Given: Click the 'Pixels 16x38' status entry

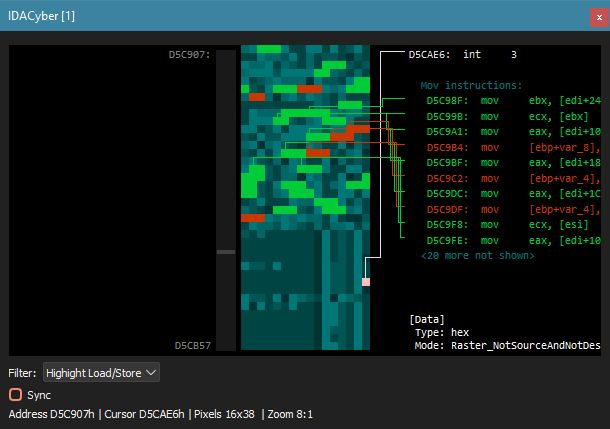Looking at the screenshot, I should coord(224,414).
